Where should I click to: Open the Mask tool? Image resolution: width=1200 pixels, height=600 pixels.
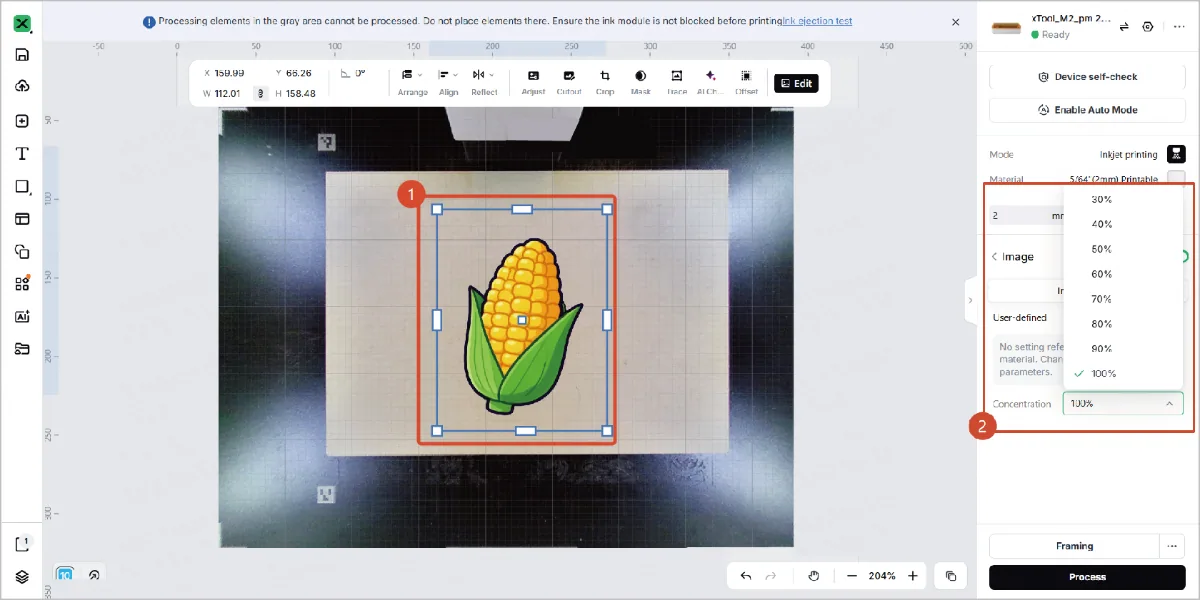(641, 81)
